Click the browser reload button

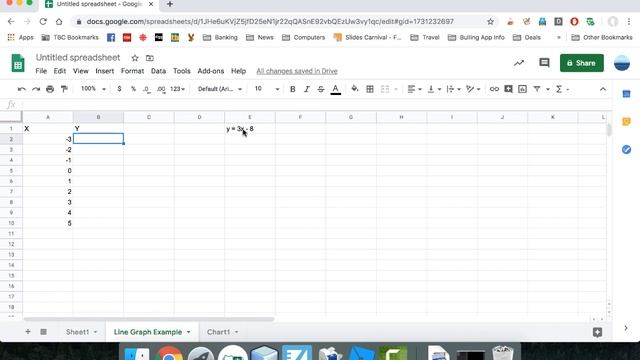pos(43,22)
